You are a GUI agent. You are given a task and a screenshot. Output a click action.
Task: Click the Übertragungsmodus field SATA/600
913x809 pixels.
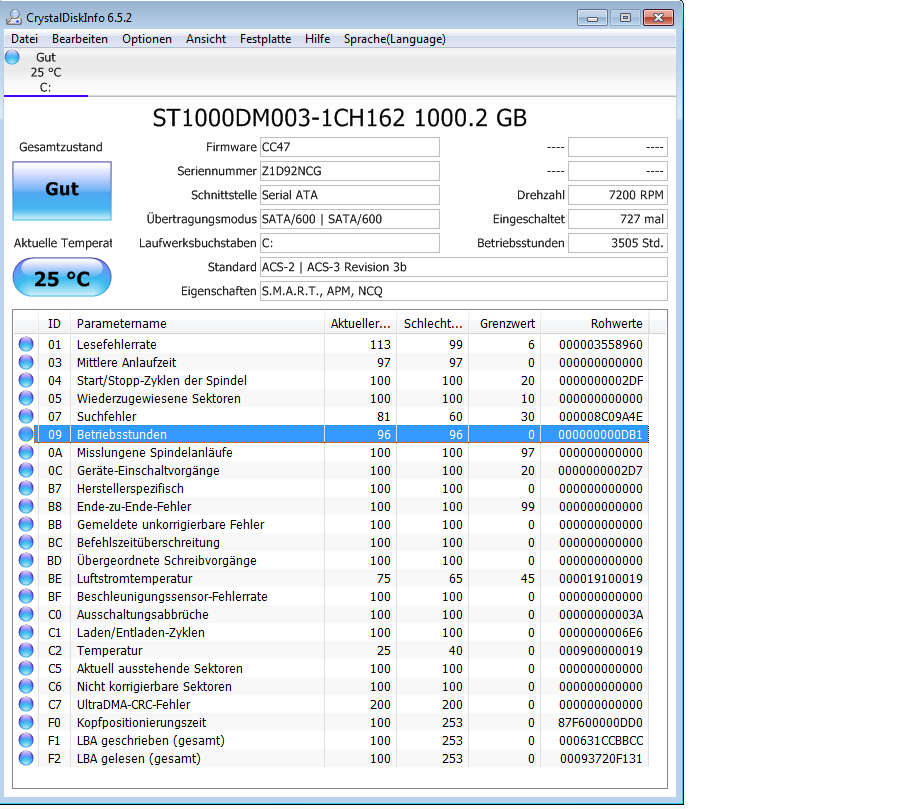(349, 219)
